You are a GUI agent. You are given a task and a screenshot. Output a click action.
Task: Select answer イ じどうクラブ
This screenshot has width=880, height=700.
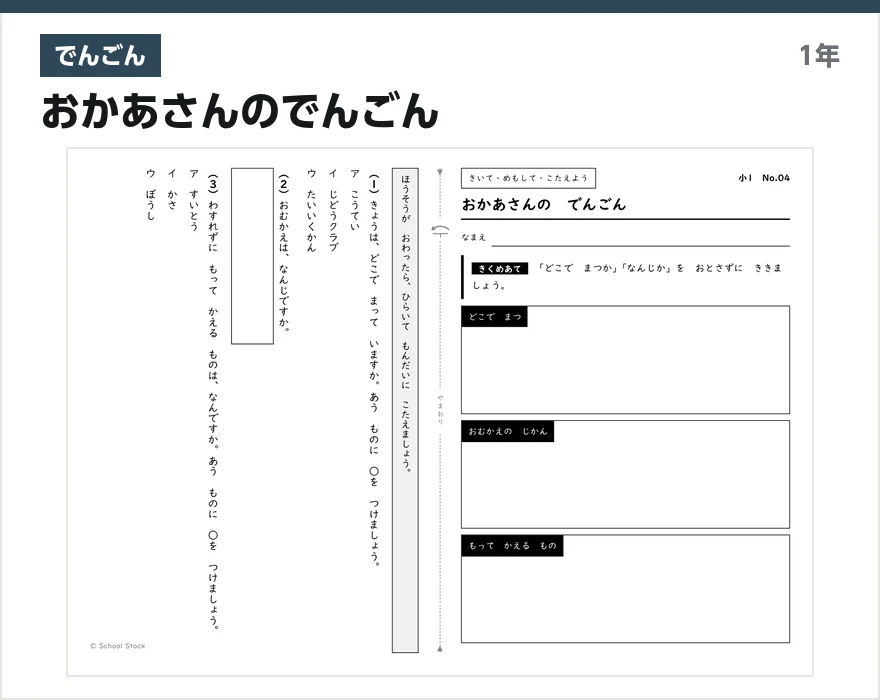pos(333,210)
